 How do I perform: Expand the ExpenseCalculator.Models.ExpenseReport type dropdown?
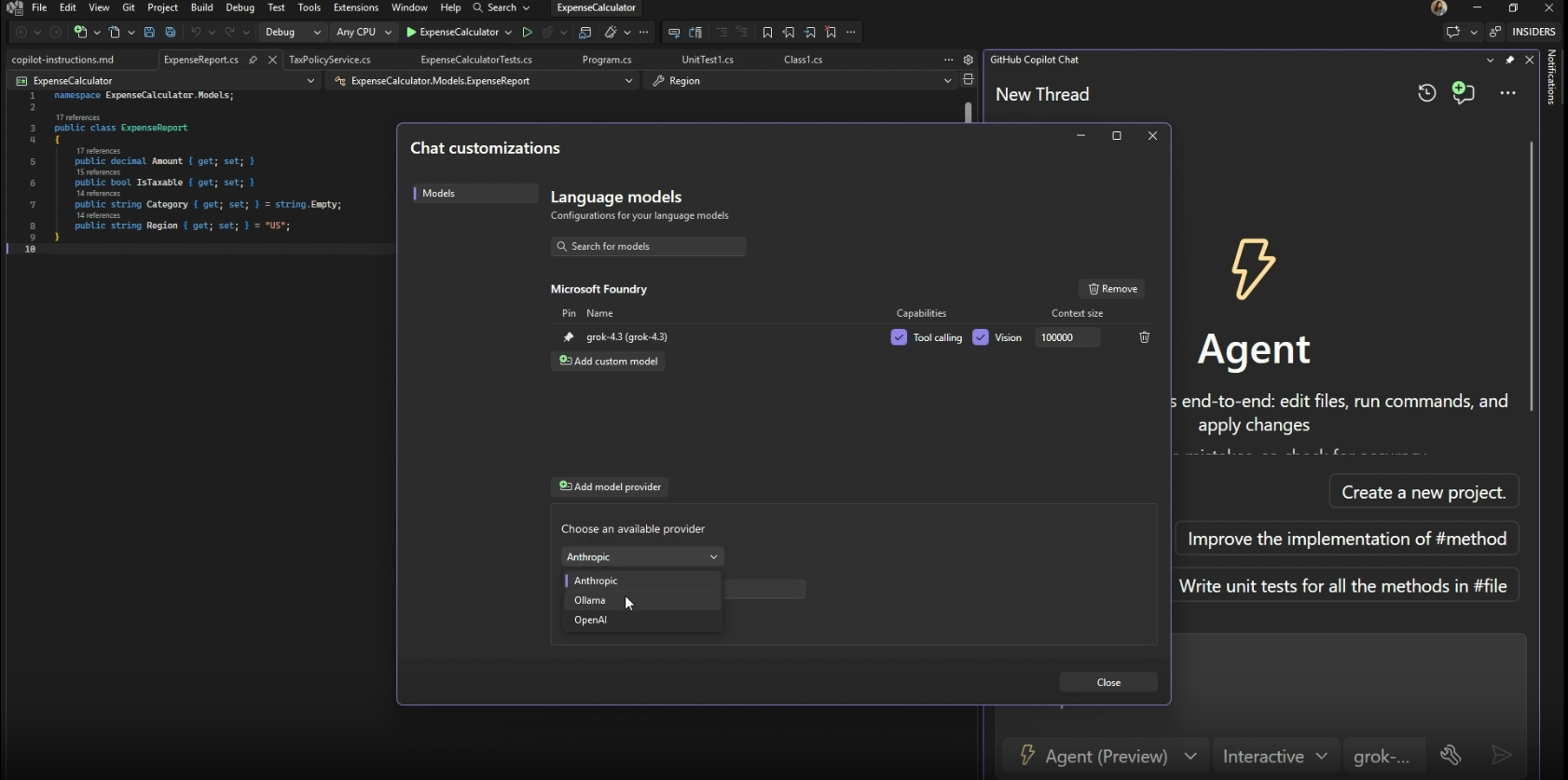coord(484,81)
